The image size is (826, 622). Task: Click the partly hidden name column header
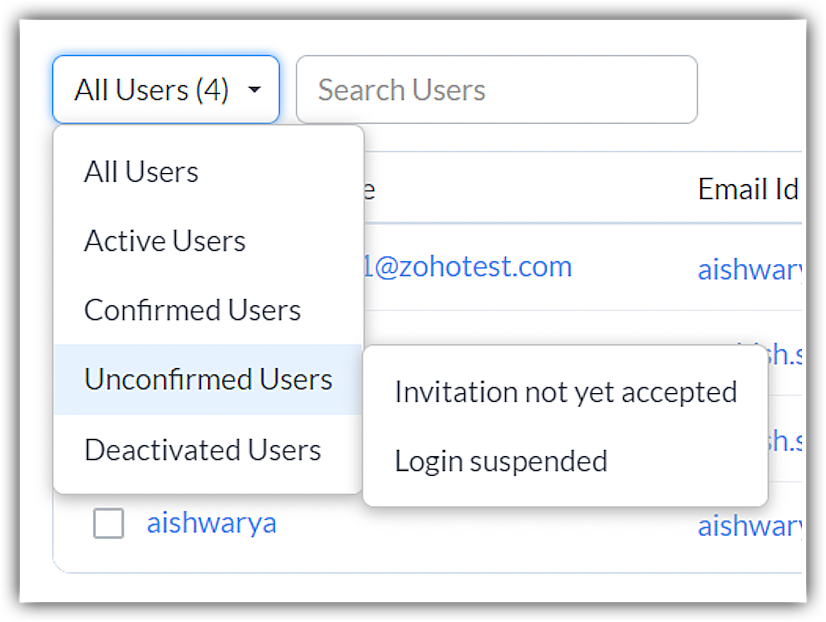369,189
